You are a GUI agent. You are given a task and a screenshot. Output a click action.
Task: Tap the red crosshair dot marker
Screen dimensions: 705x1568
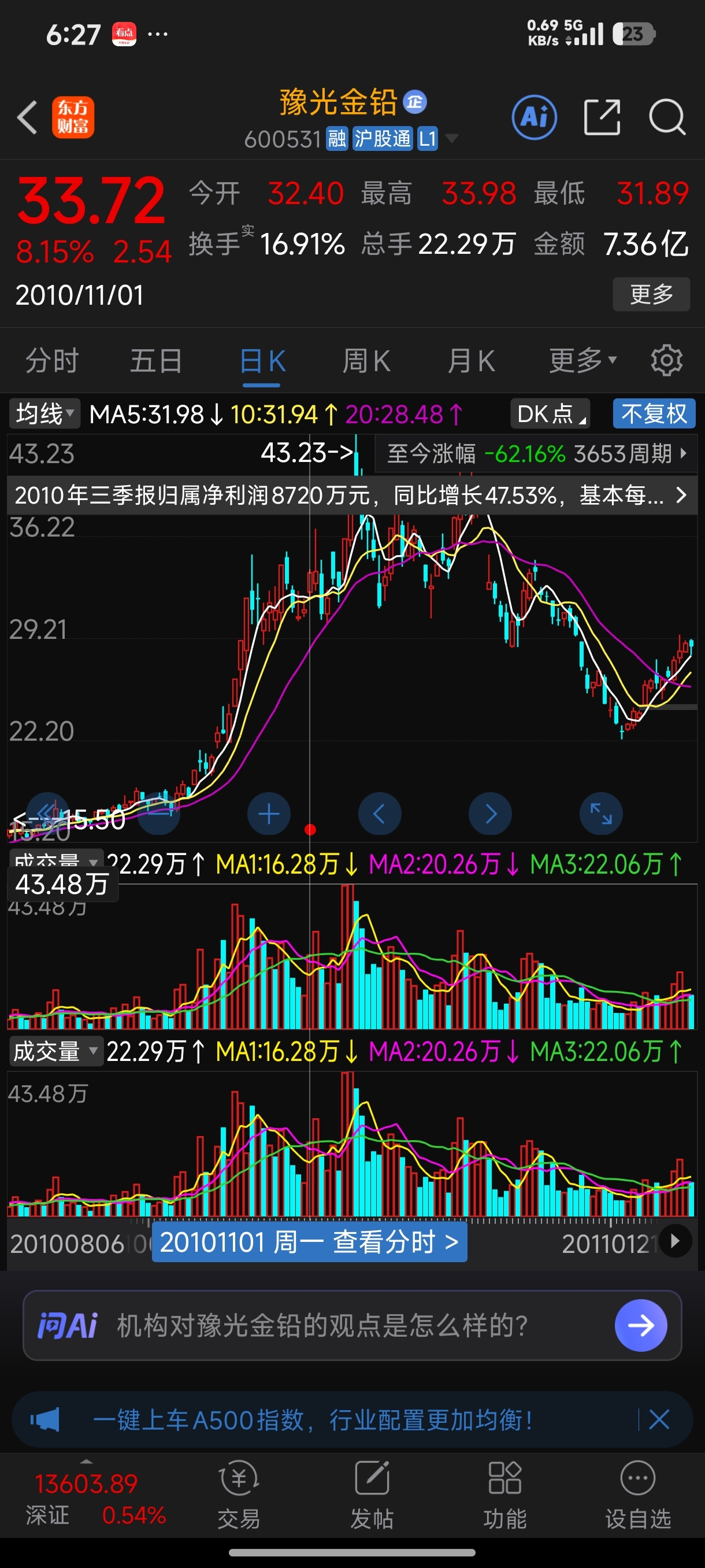click(310, 830)
